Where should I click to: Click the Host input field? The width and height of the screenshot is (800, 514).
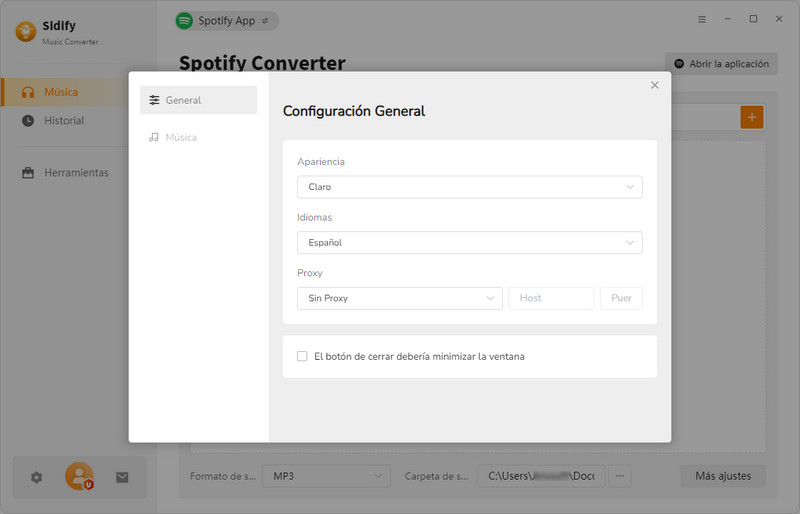551,298
